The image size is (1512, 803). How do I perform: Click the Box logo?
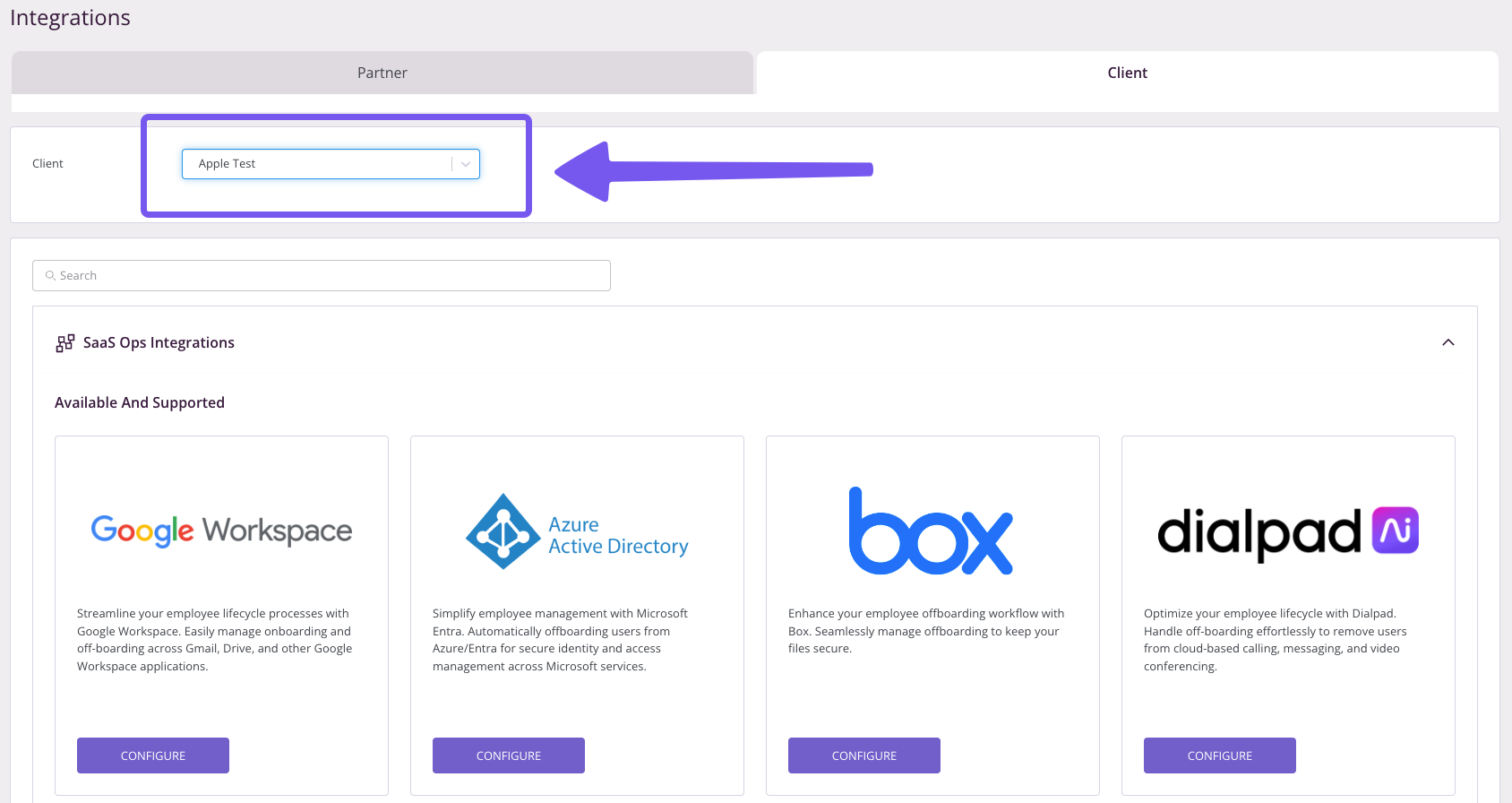[931, 531]
